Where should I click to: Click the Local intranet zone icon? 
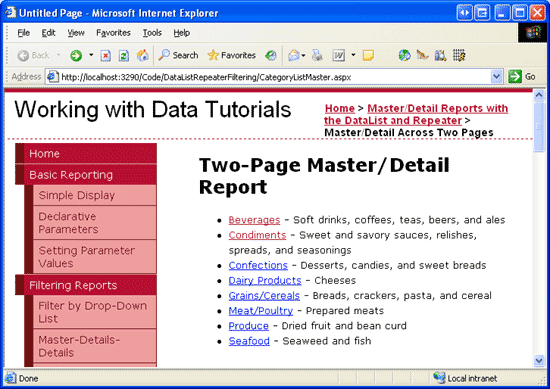pos(438,378)
